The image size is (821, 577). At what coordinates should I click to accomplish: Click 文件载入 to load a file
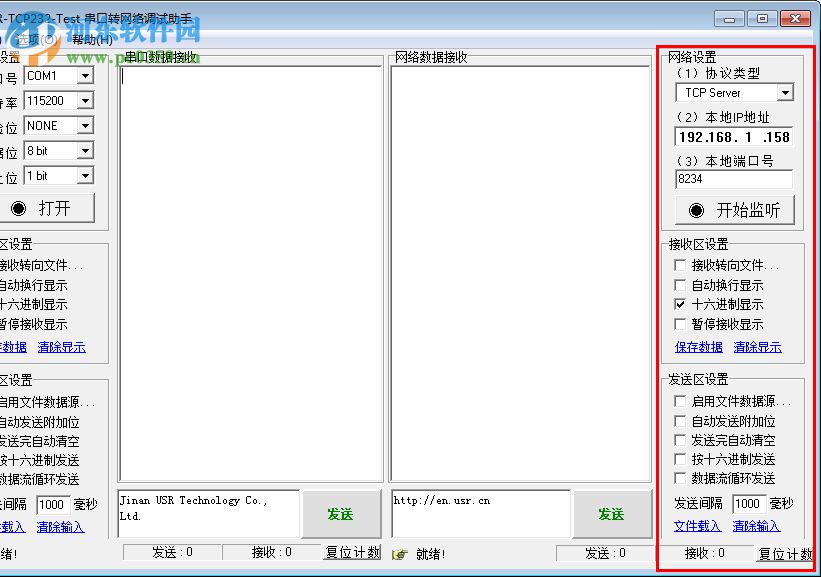pos(699,525)
